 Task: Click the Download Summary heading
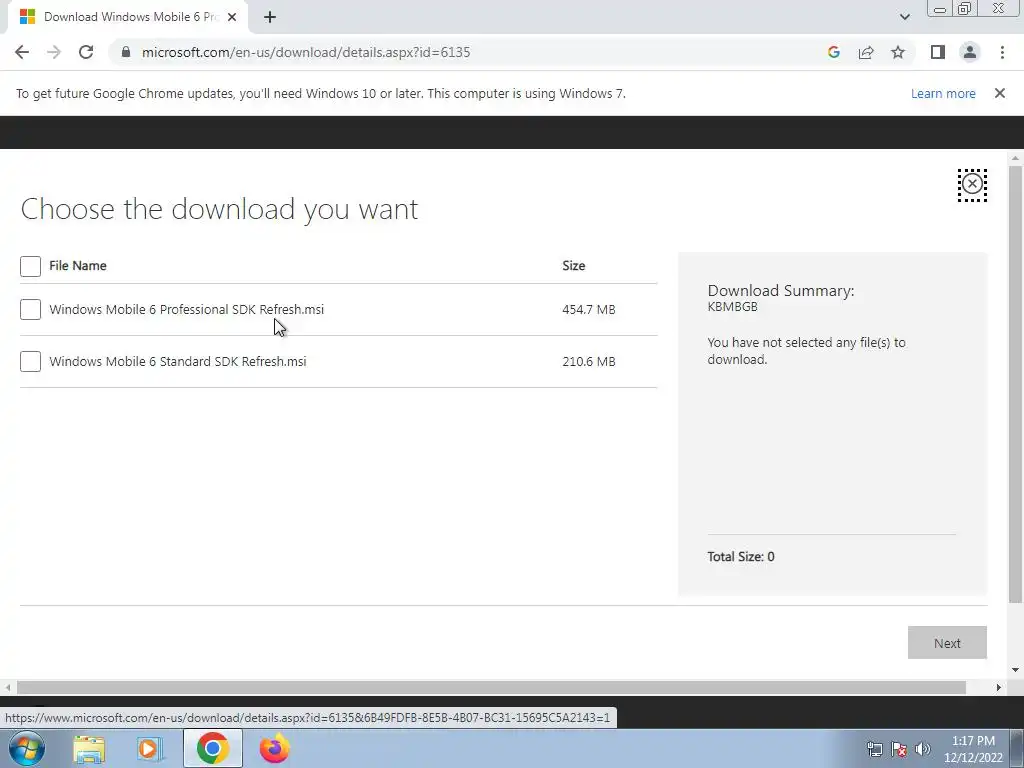tap(780, 291)
